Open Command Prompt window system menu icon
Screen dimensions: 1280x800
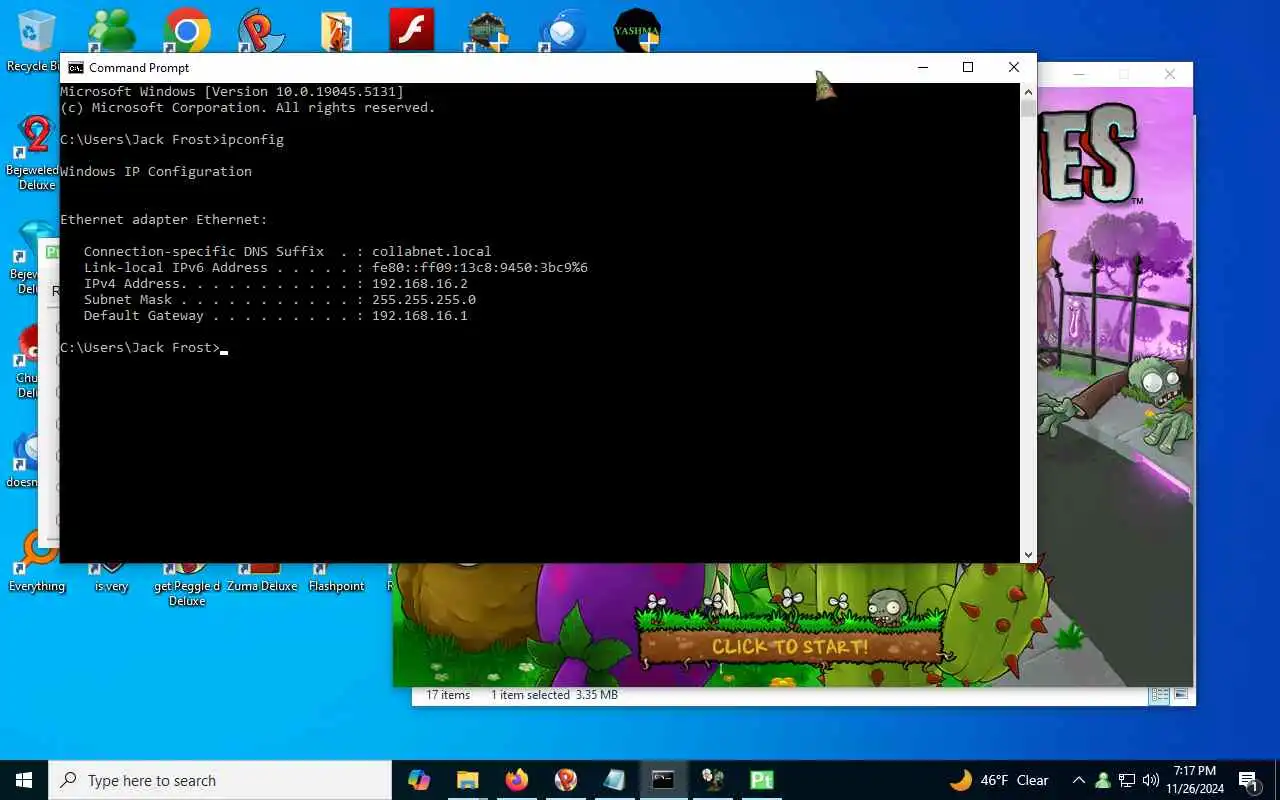pos(75,68)
